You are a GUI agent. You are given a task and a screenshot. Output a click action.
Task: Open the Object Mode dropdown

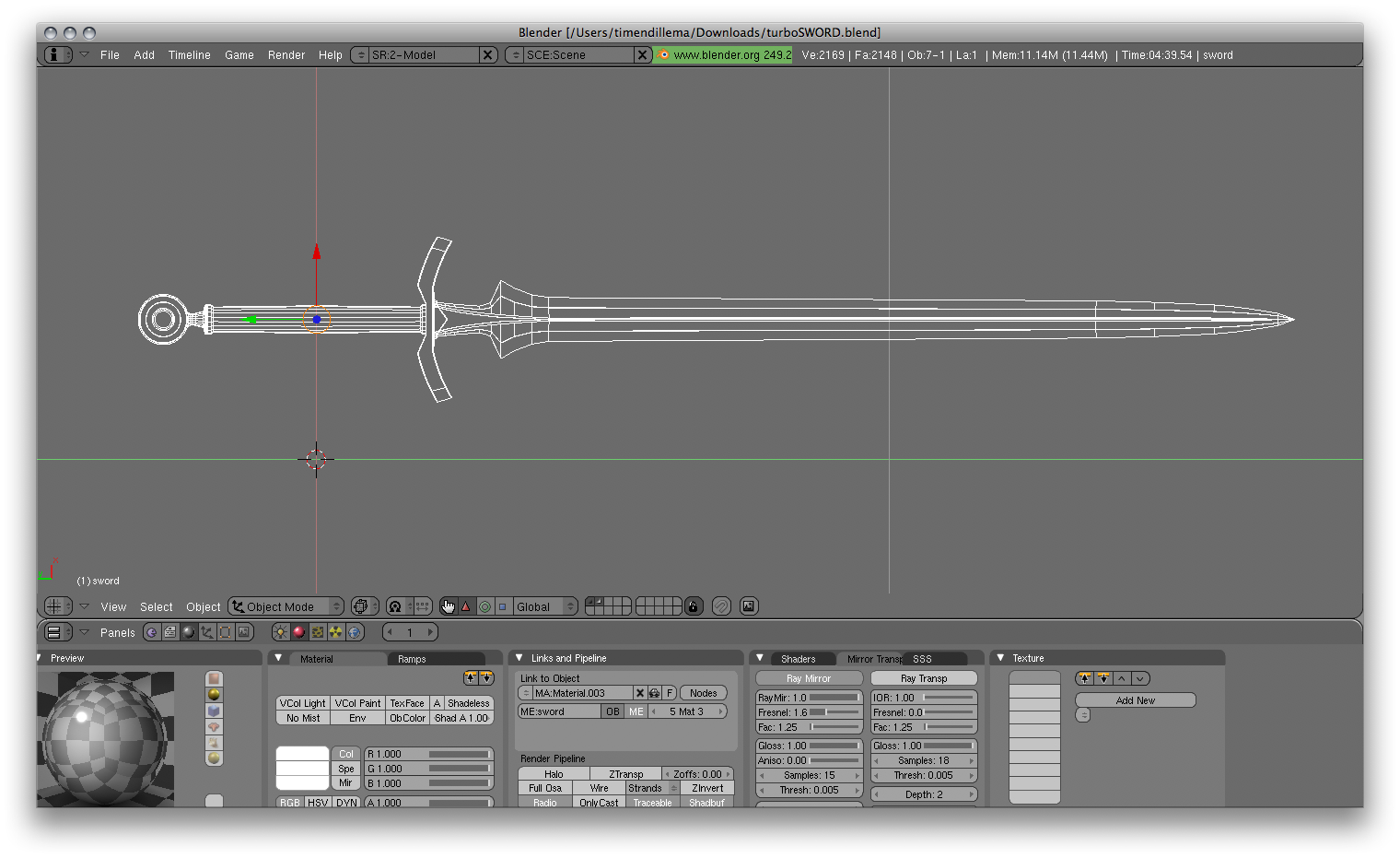pos(286,605)
